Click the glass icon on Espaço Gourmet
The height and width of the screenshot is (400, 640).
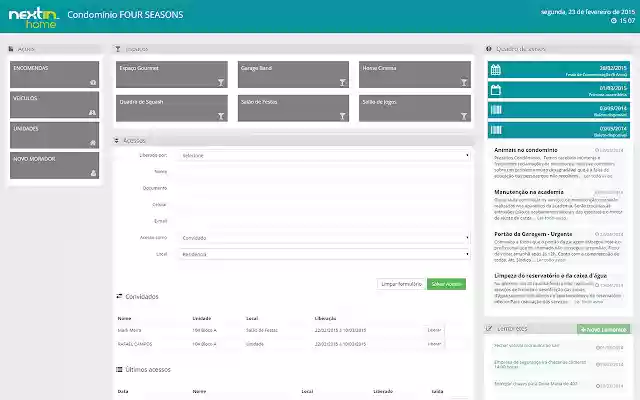coord(221,82)
